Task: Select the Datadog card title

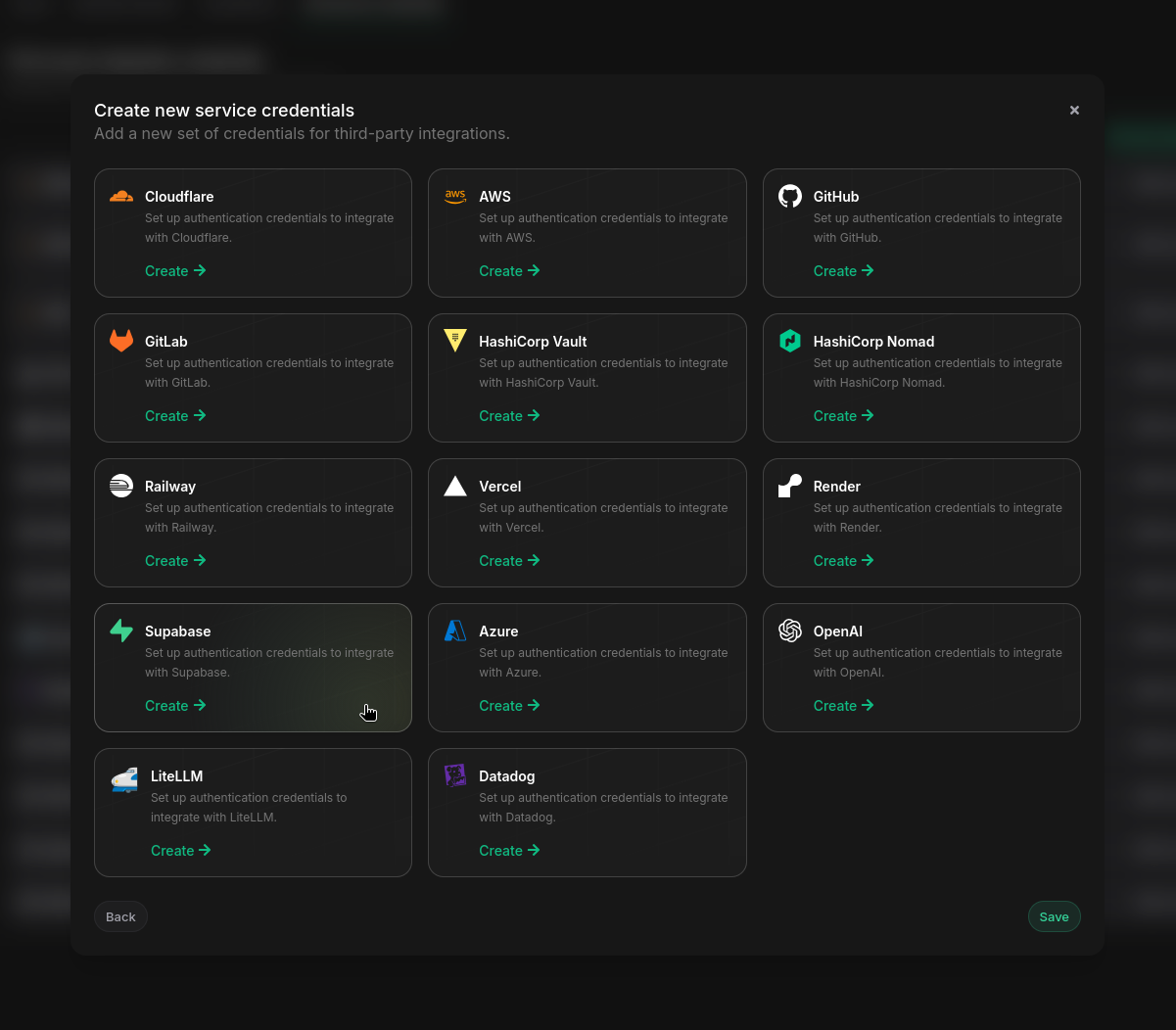Action: (x=507, y=776)
